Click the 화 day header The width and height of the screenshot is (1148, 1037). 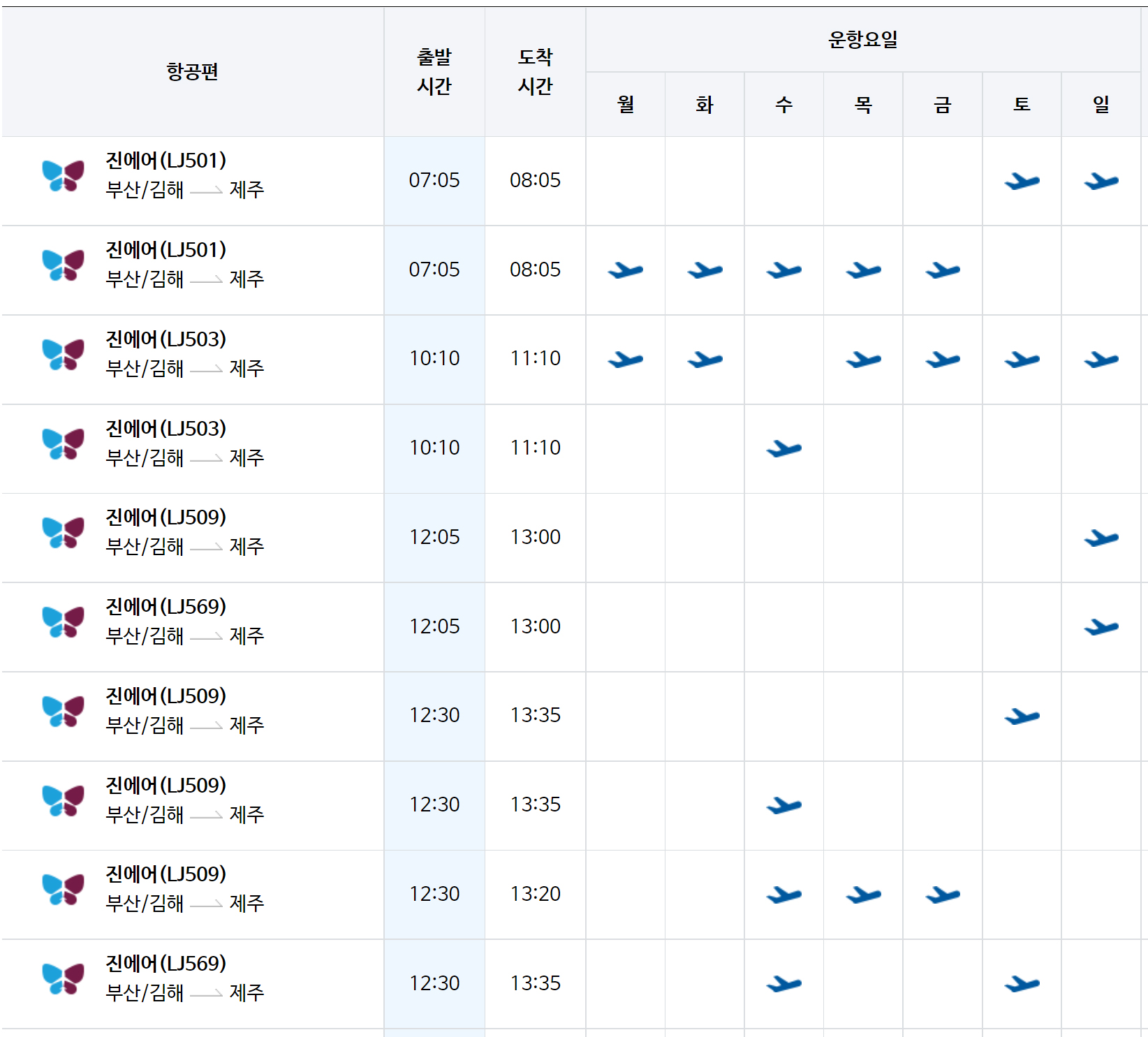tap(705, 104)
